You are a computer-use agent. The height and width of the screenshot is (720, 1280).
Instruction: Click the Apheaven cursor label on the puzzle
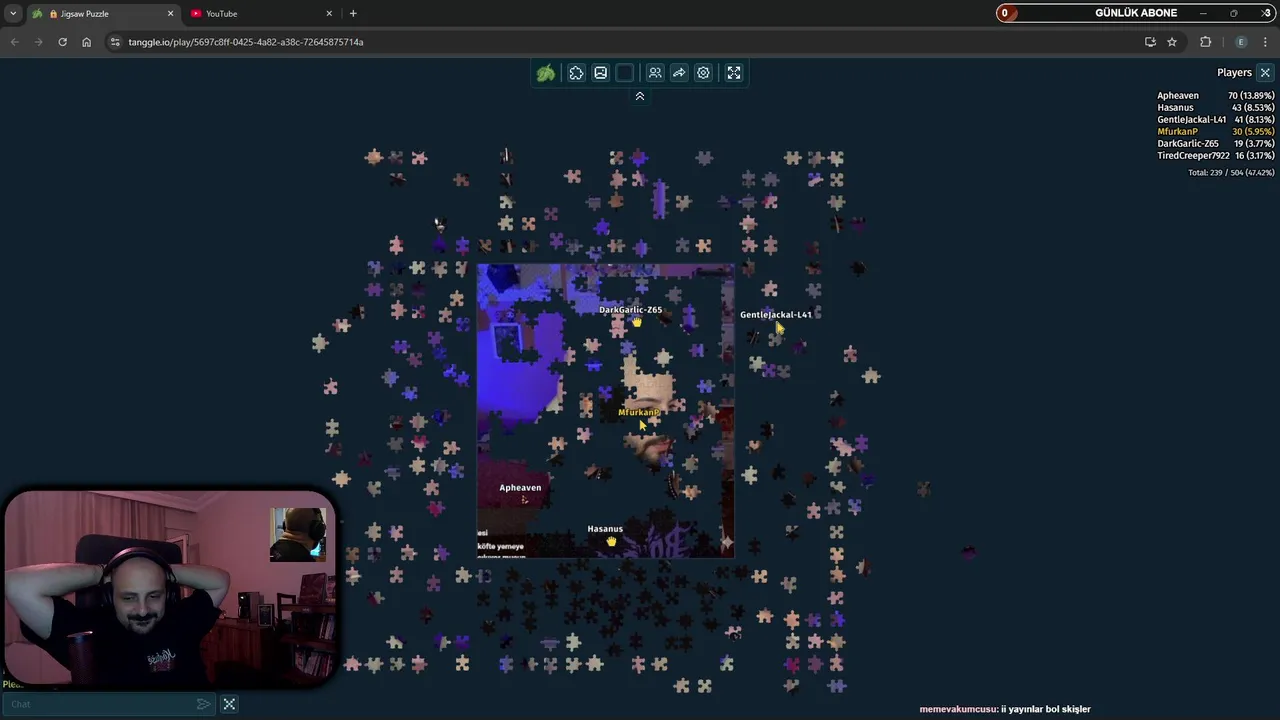pos(520,488)
